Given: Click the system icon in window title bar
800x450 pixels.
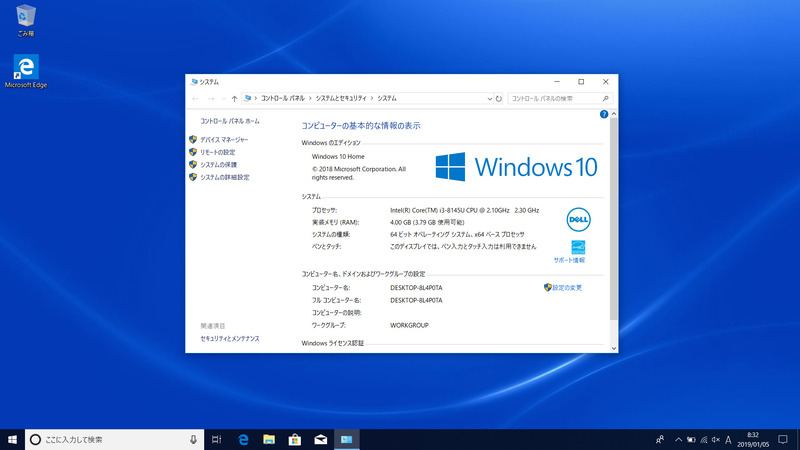Looking at the screenshot, I should pyautogui.click(x=194, y=82).
